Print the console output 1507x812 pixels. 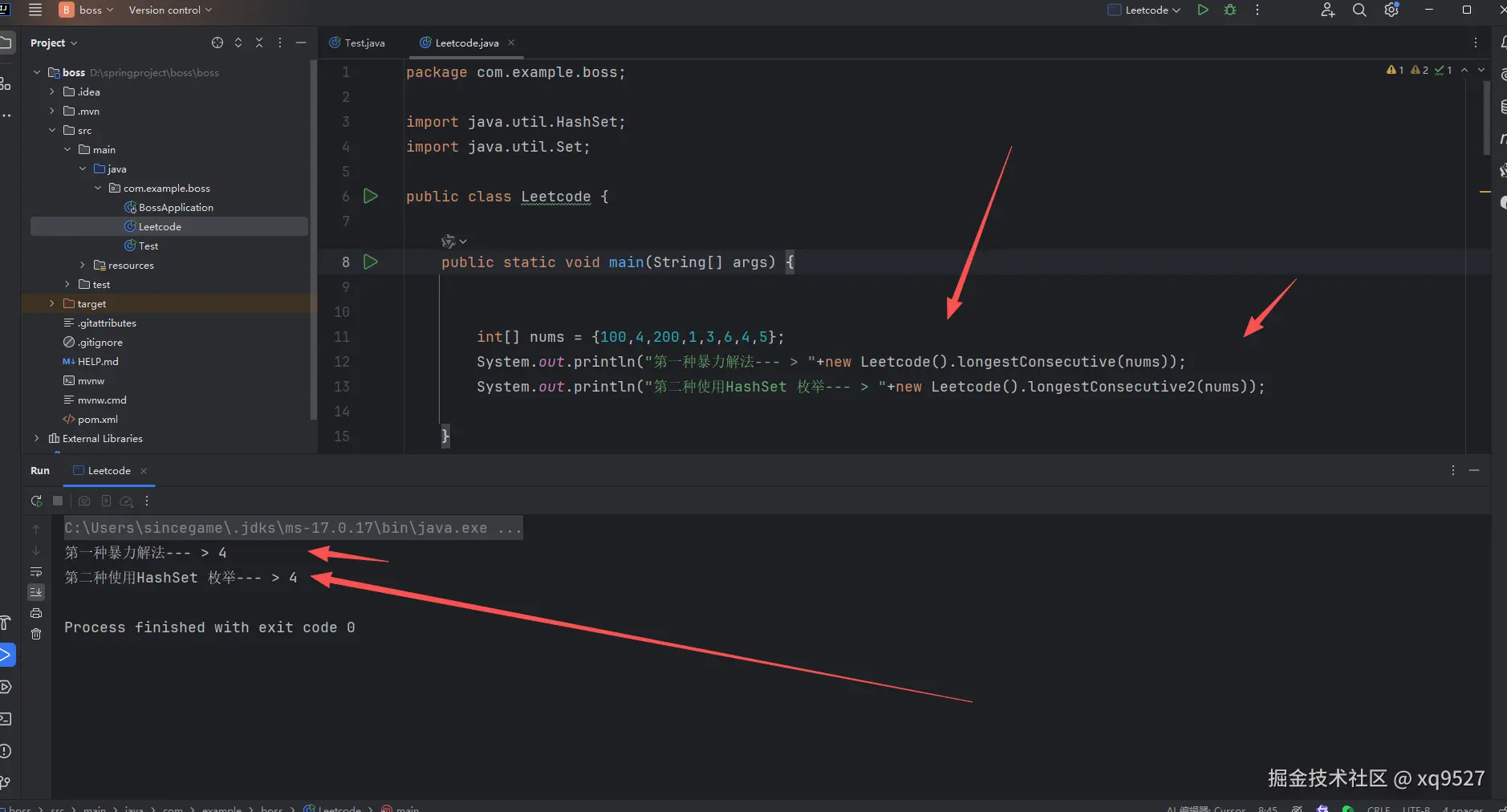pyautogui.click(x=36, y=613)
